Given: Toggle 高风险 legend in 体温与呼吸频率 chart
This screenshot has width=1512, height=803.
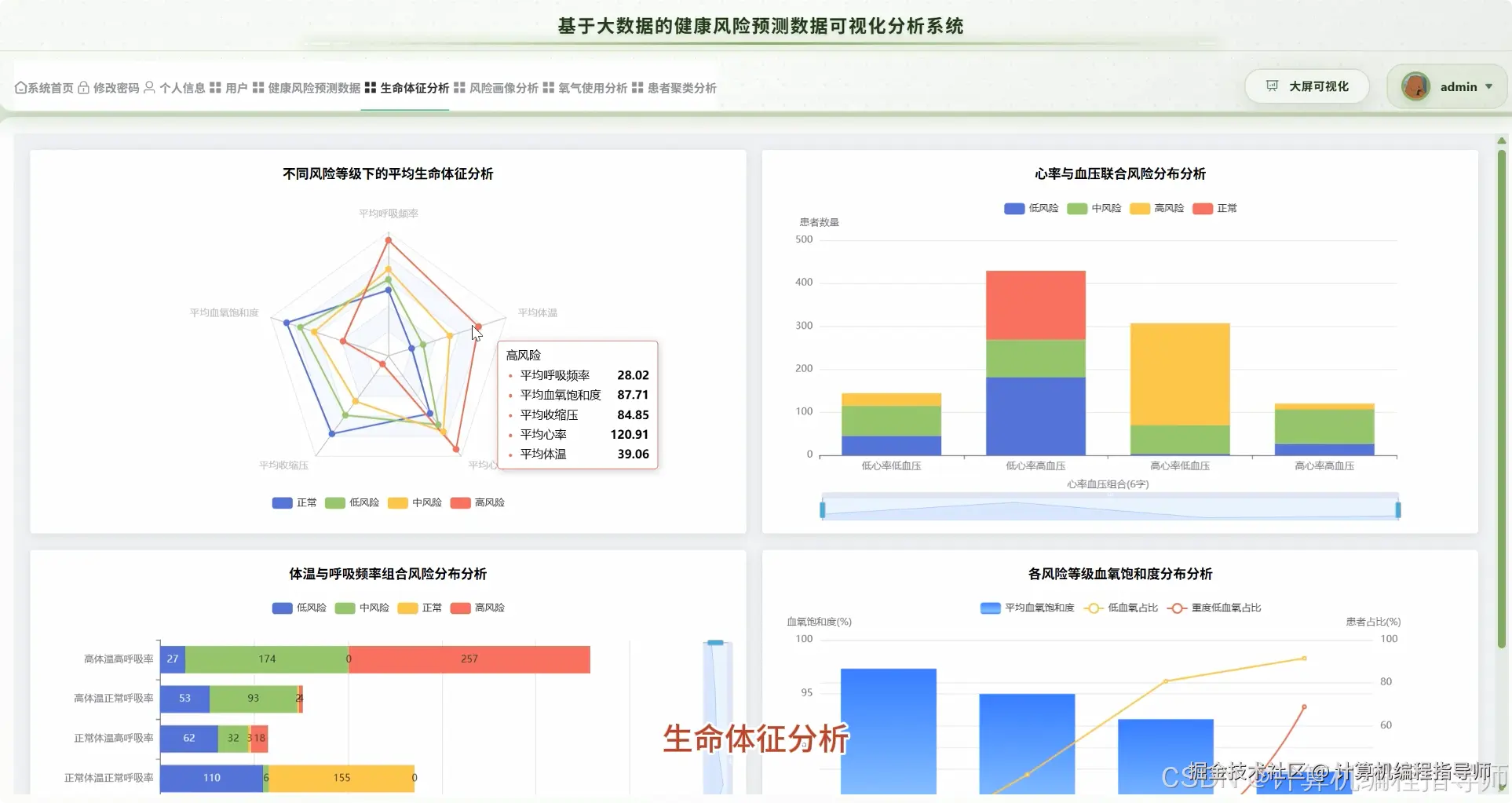Looking at the screenshot, I should coord(477,608).
